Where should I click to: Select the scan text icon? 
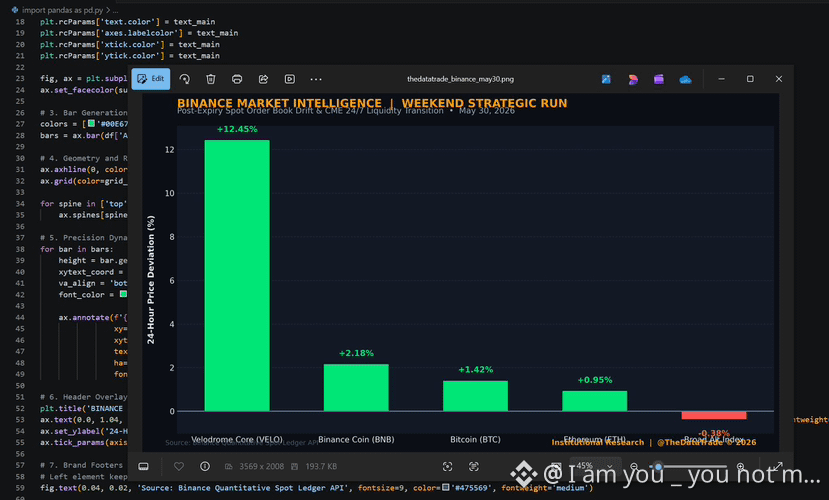474,466
